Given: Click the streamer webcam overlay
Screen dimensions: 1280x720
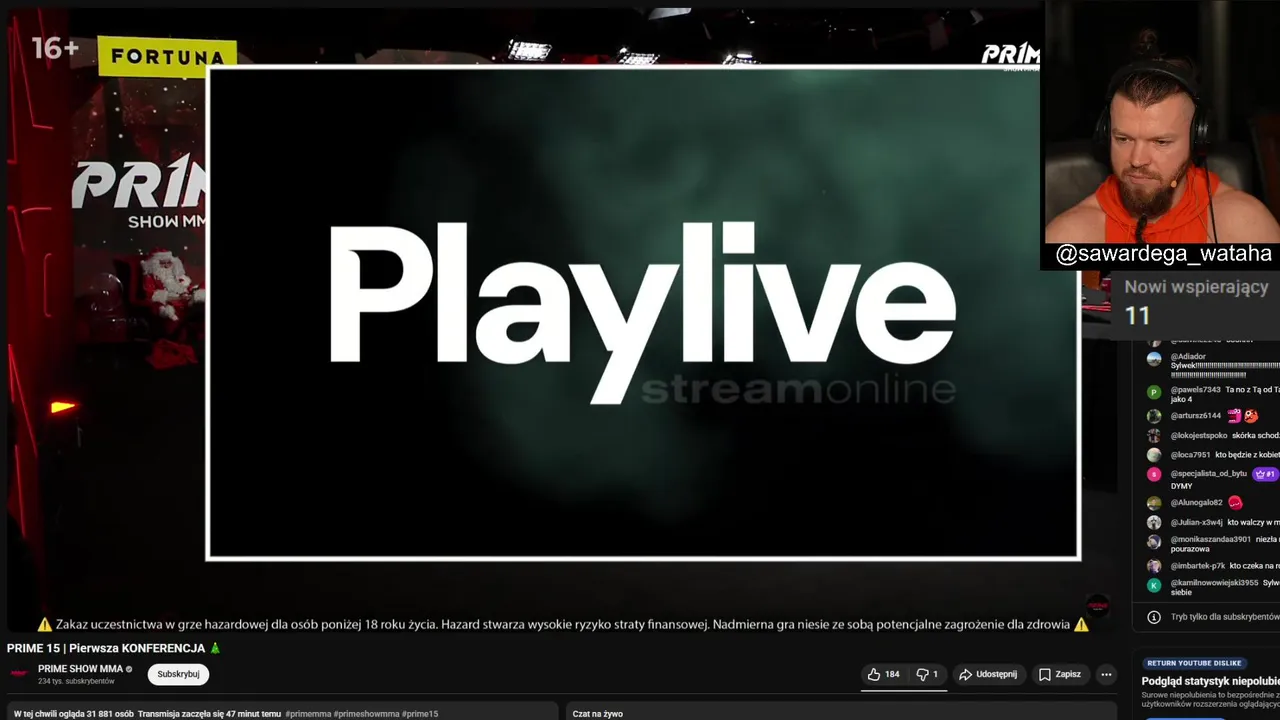Looking at the screenshot, I should (1162, 122).
